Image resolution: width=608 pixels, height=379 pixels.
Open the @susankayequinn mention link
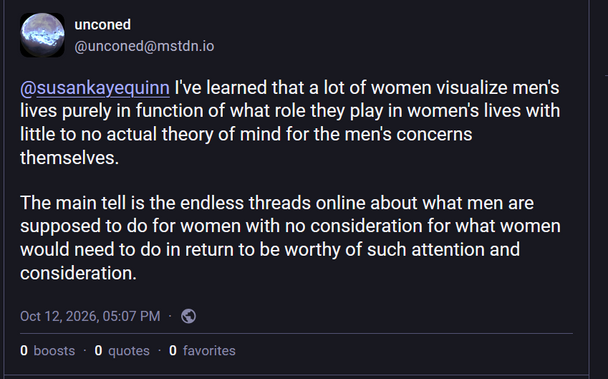point(95,88)
